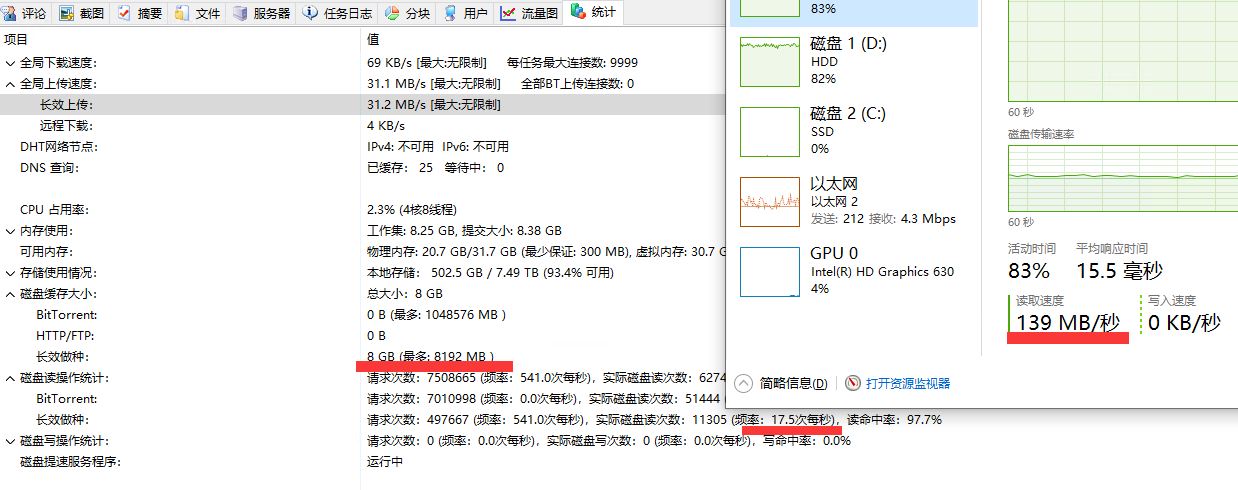Click the IPv4: 不可用 value
The width and height of the screenshot is (1238, 490).
point(400,146)
